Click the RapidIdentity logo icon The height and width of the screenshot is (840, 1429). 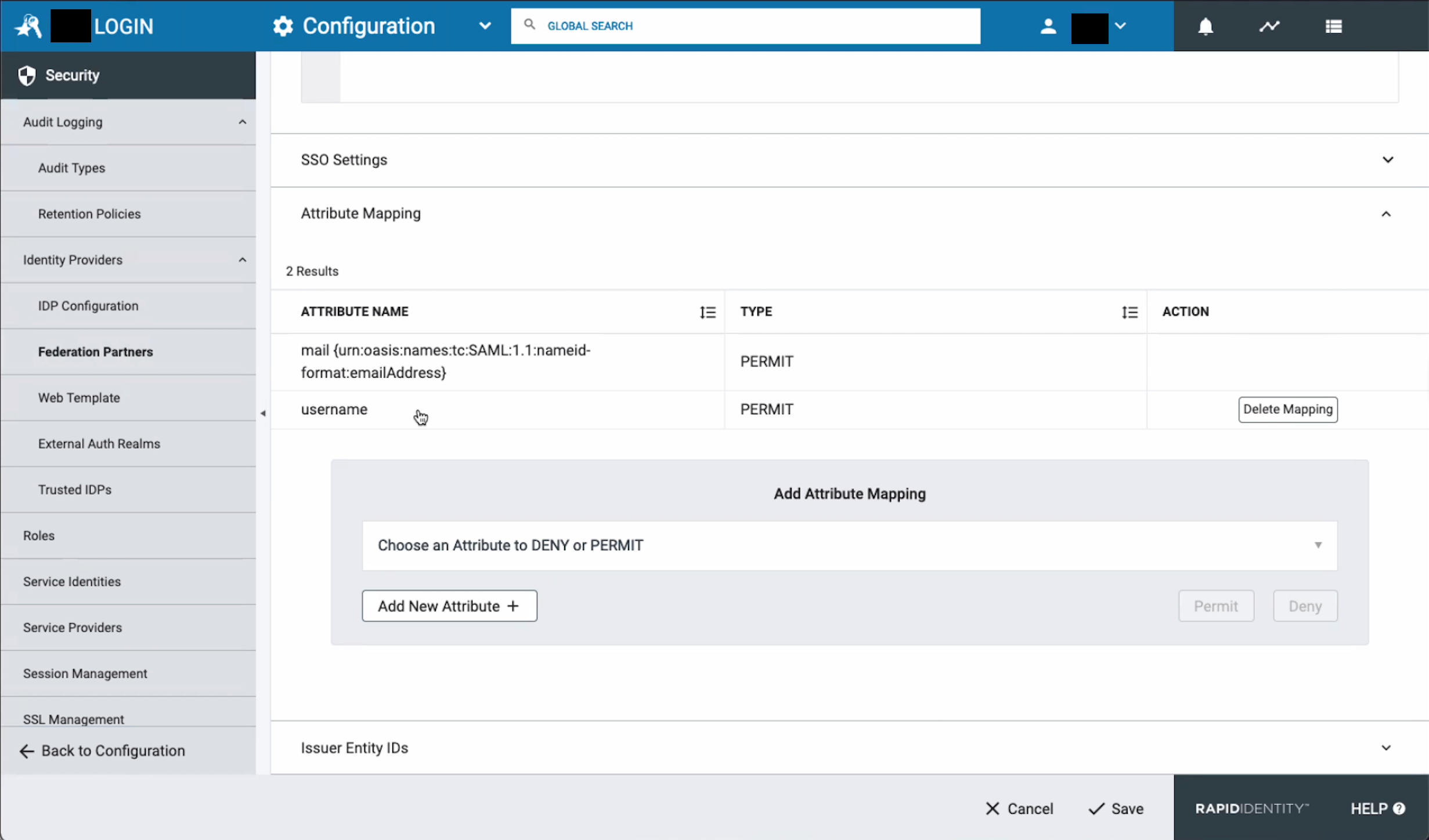tap(27, 26)
